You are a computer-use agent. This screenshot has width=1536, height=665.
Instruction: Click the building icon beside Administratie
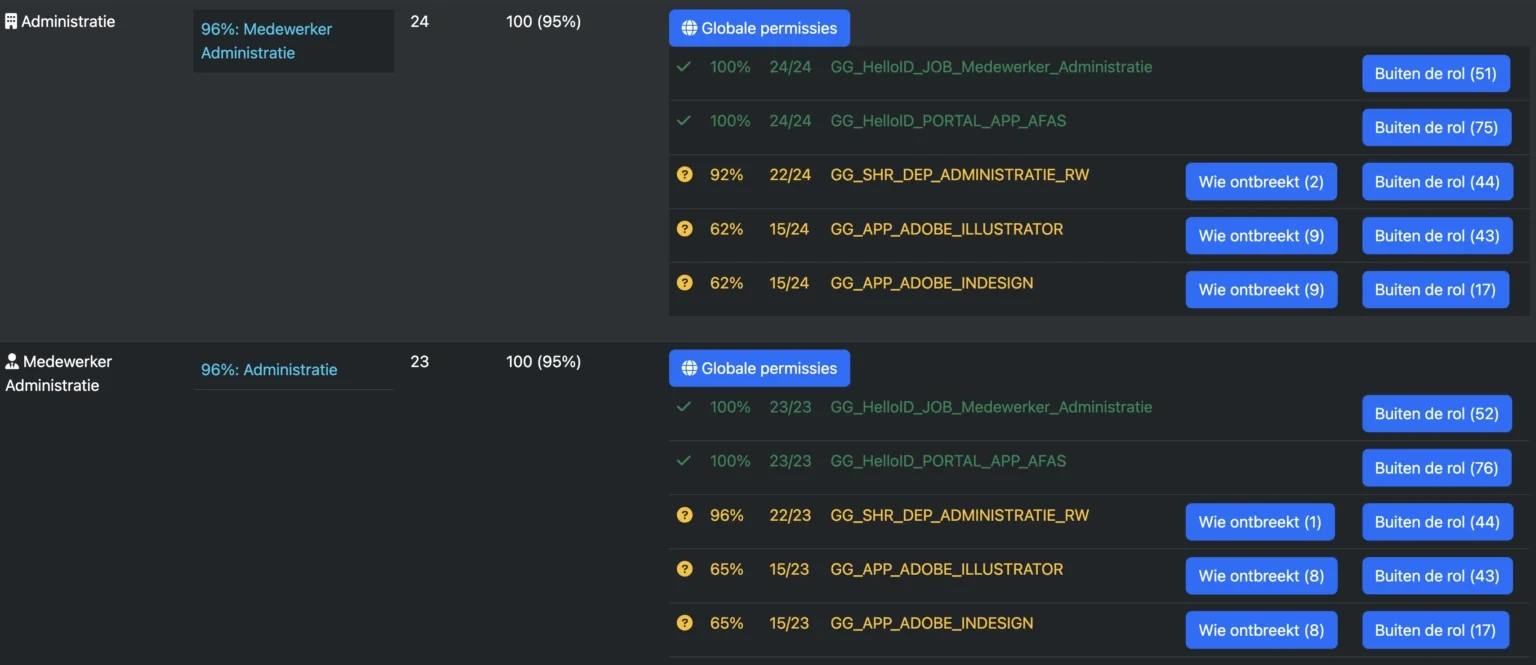10,20
